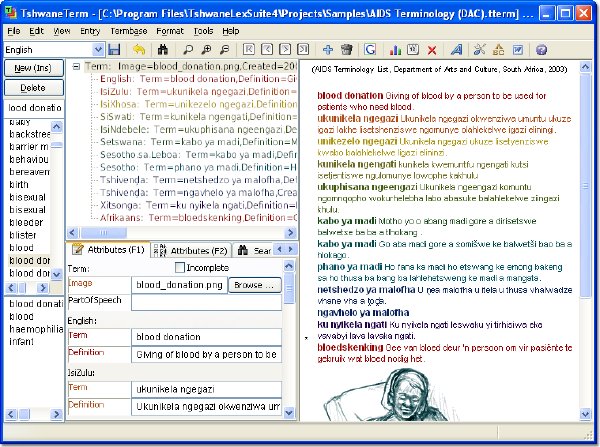Click the purple Help question icon
The image size is (600, 447).
[541, 50]
